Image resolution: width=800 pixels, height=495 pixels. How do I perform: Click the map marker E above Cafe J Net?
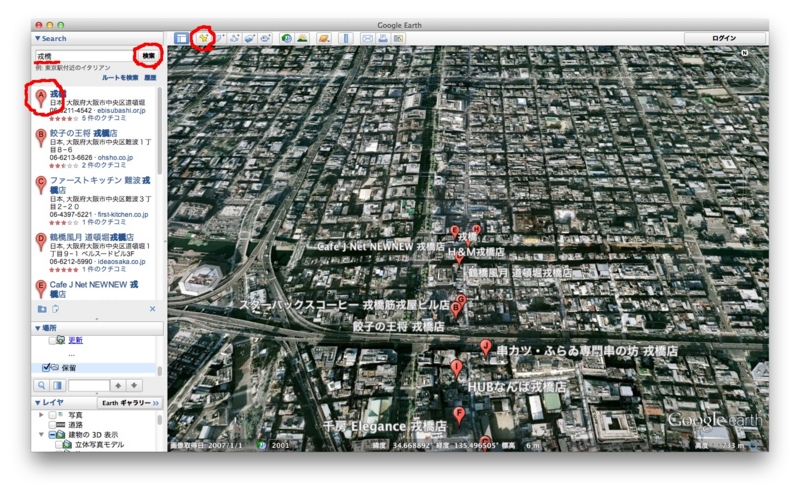(x=454, y=232)
